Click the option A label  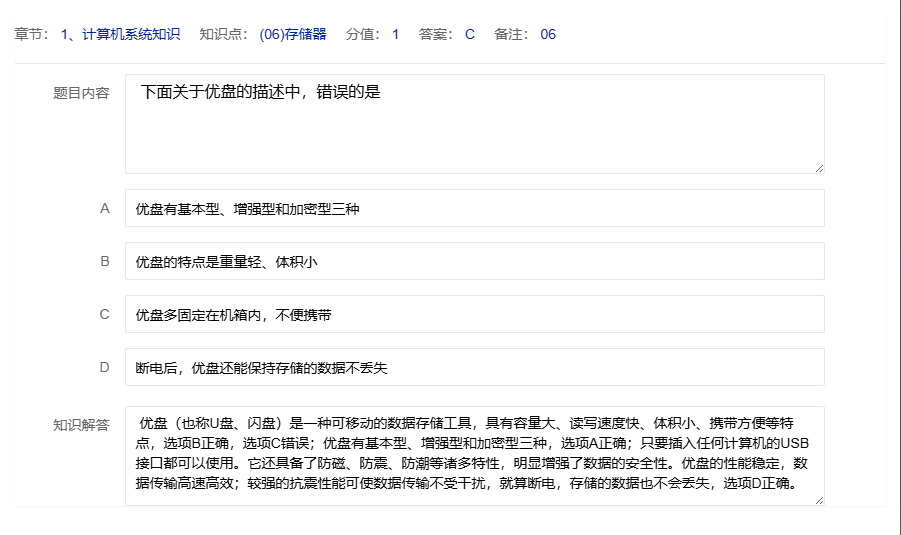[x=104, y=209]
